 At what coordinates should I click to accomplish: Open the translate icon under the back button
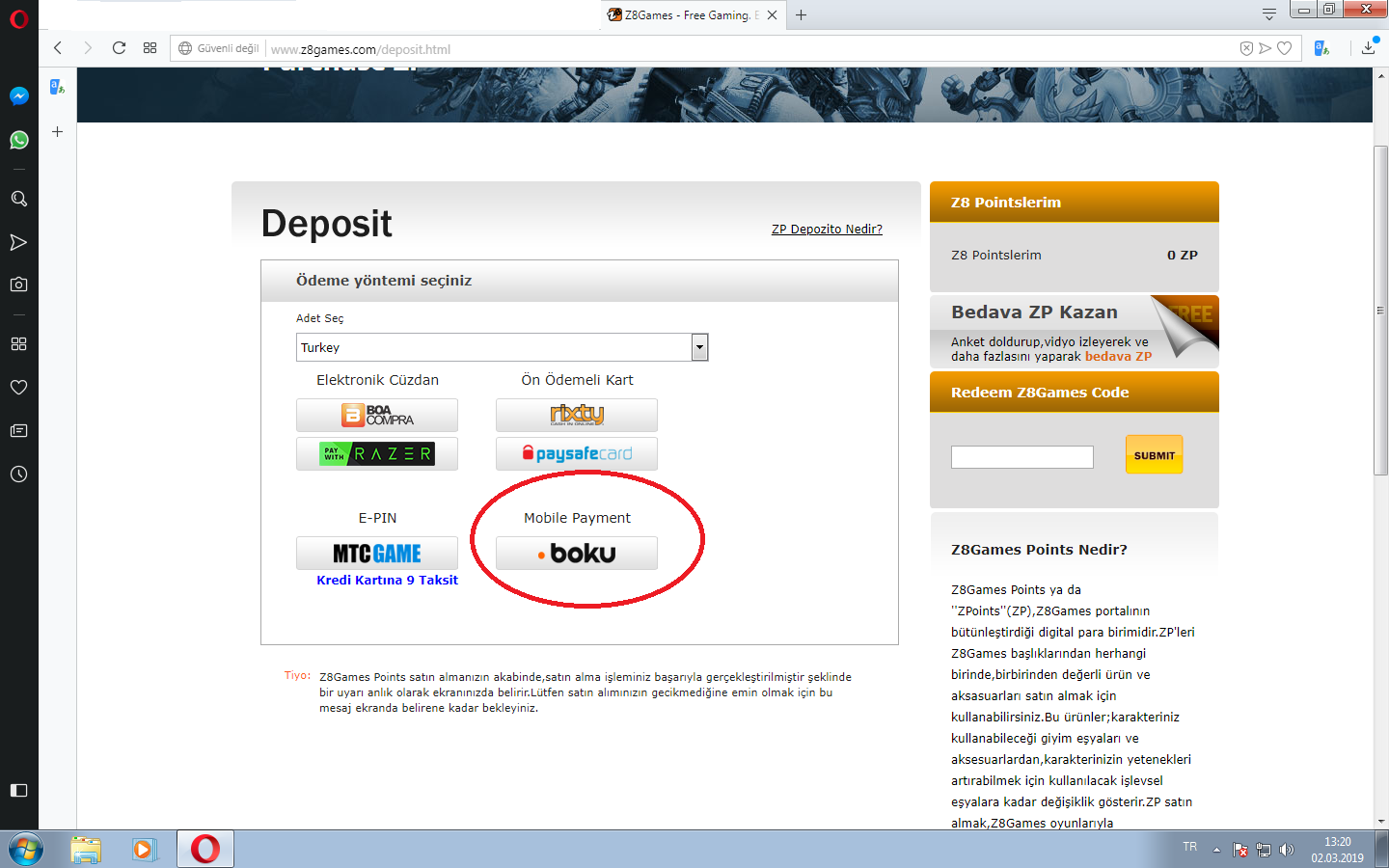click(57, 87)
